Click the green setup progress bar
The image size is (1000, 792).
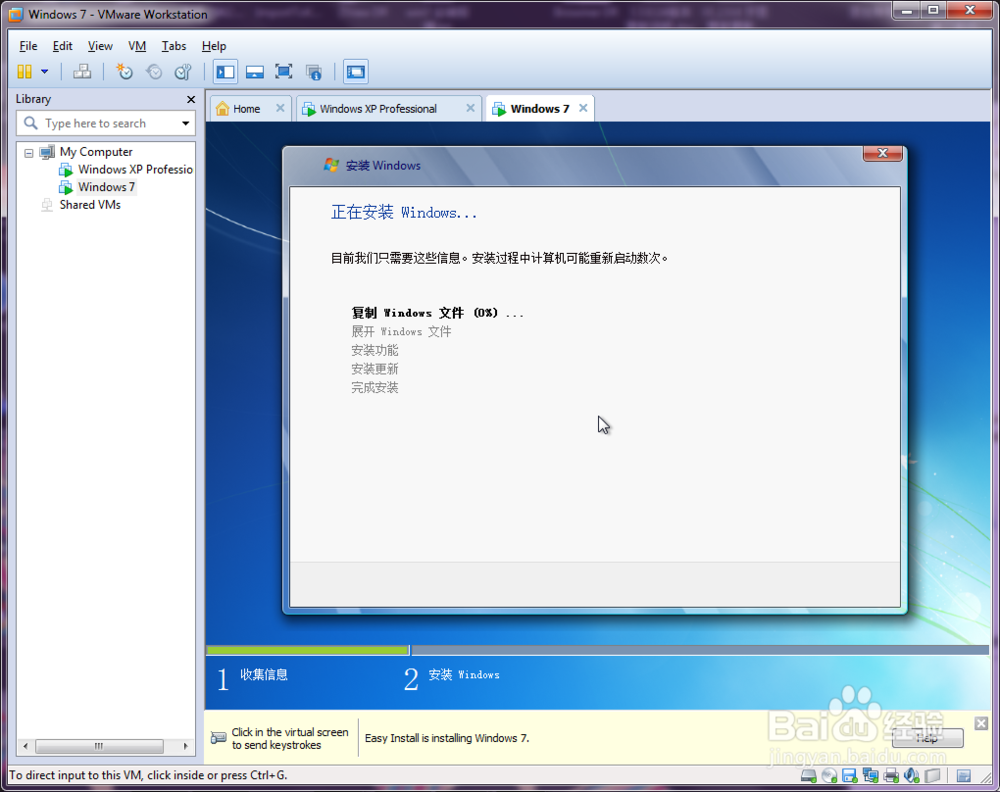coord(307,650)
